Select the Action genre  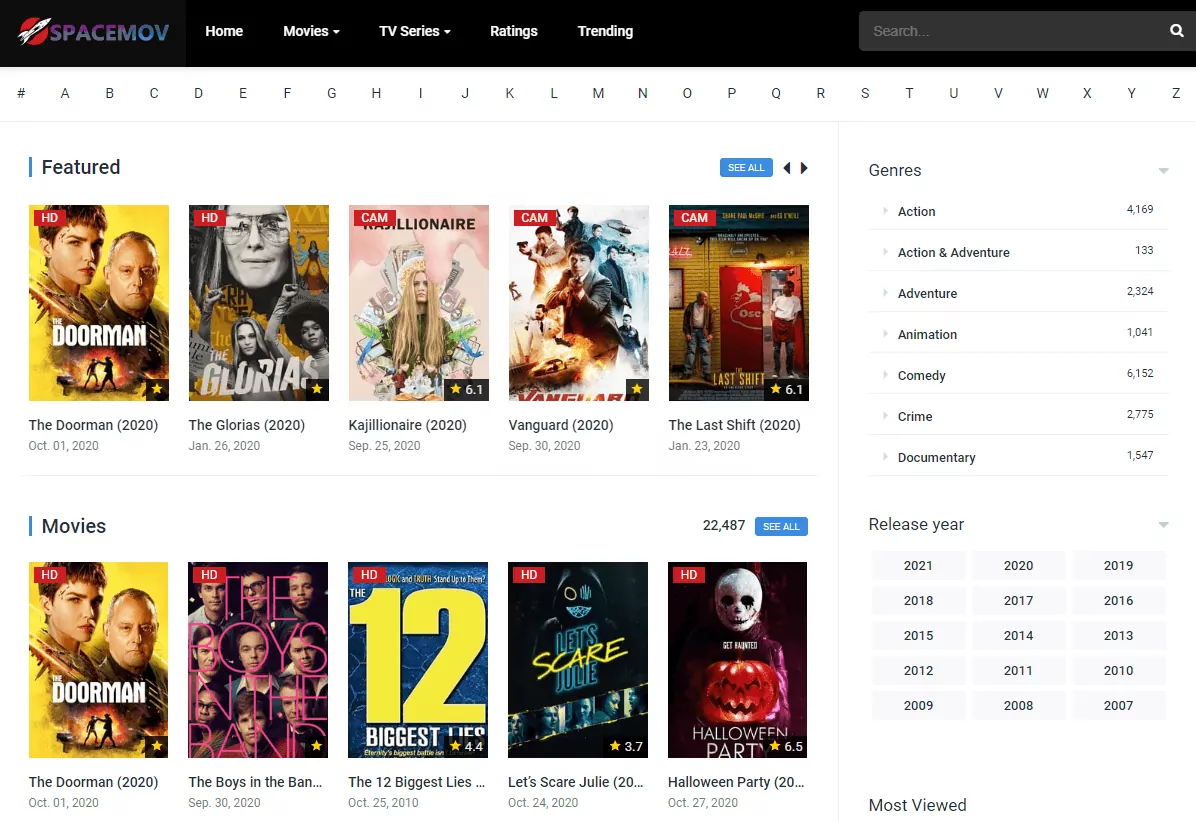pos(916,211)
